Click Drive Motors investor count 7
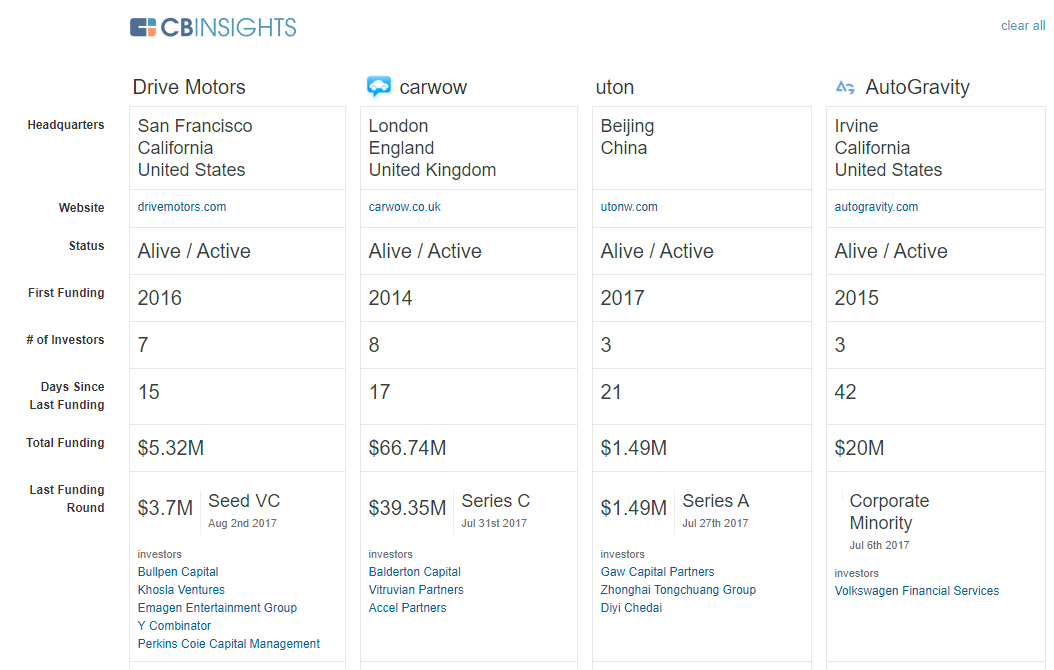Viewport: 1054px width, 670px height. [143, 345]
